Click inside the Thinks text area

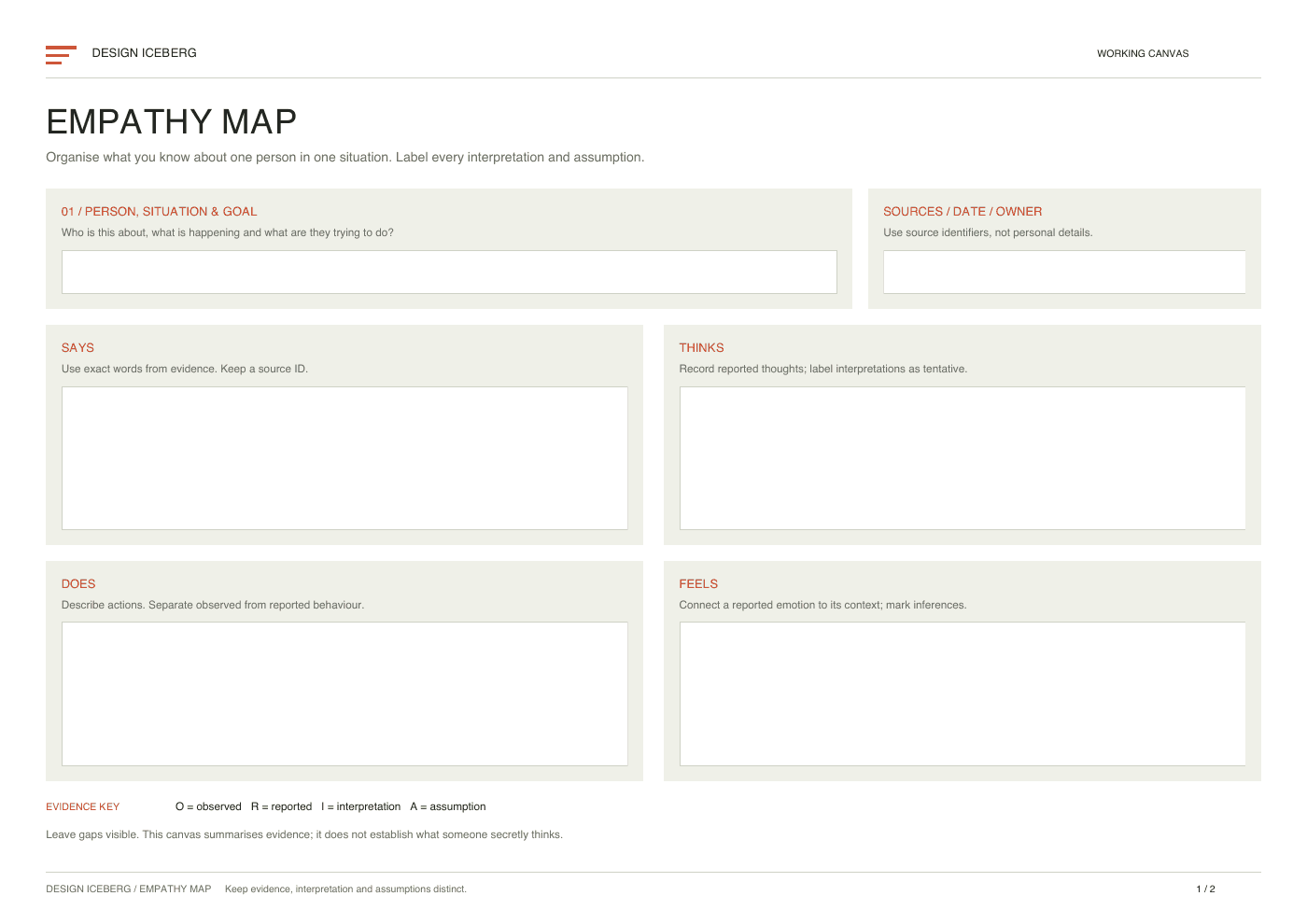coord(963,458)
